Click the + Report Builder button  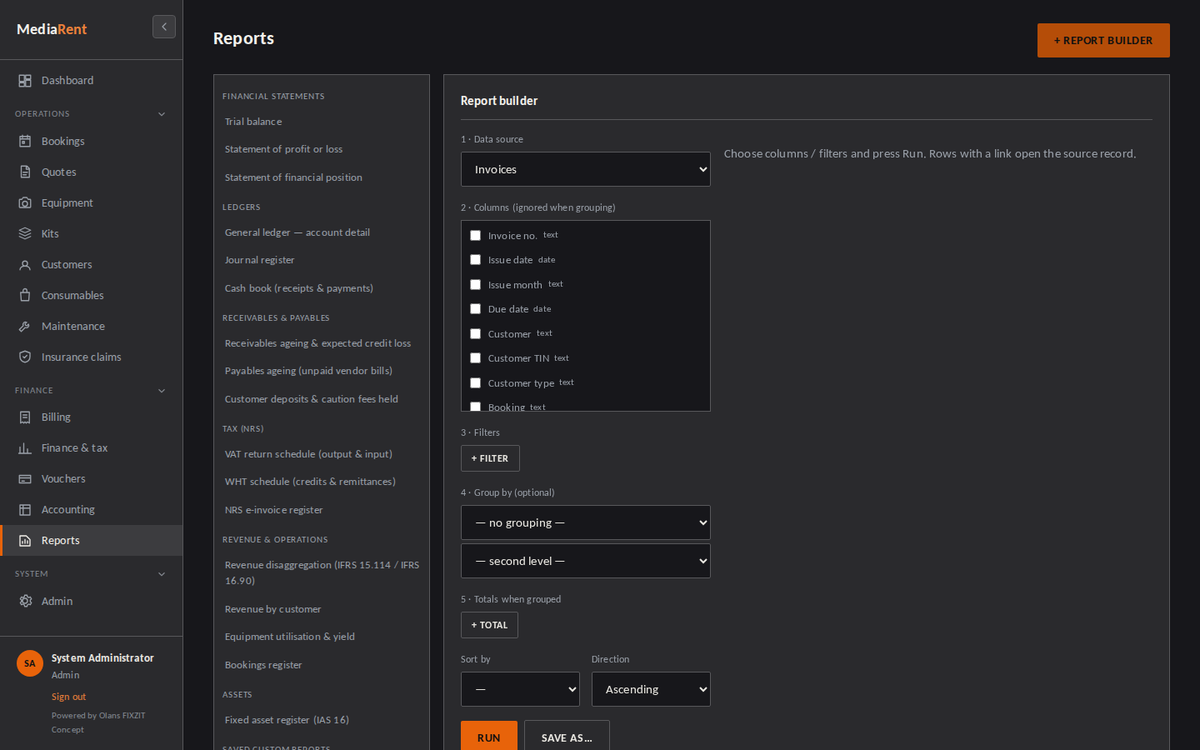pos(1103,40)
